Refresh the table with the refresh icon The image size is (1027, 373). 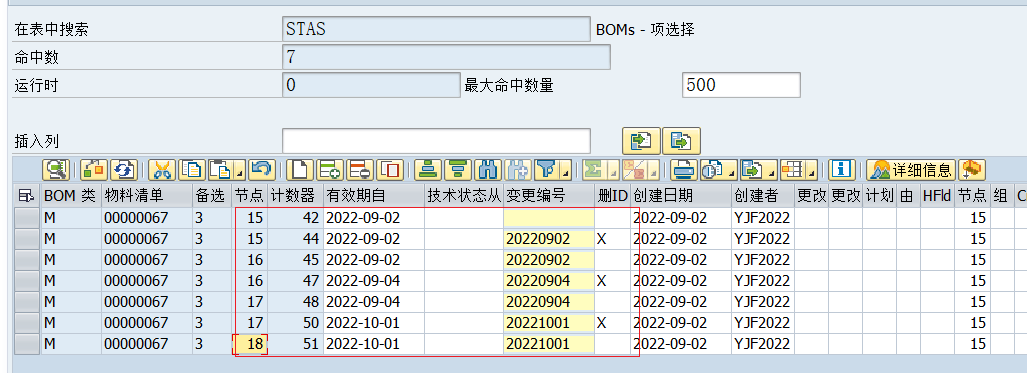pos(123,170)
